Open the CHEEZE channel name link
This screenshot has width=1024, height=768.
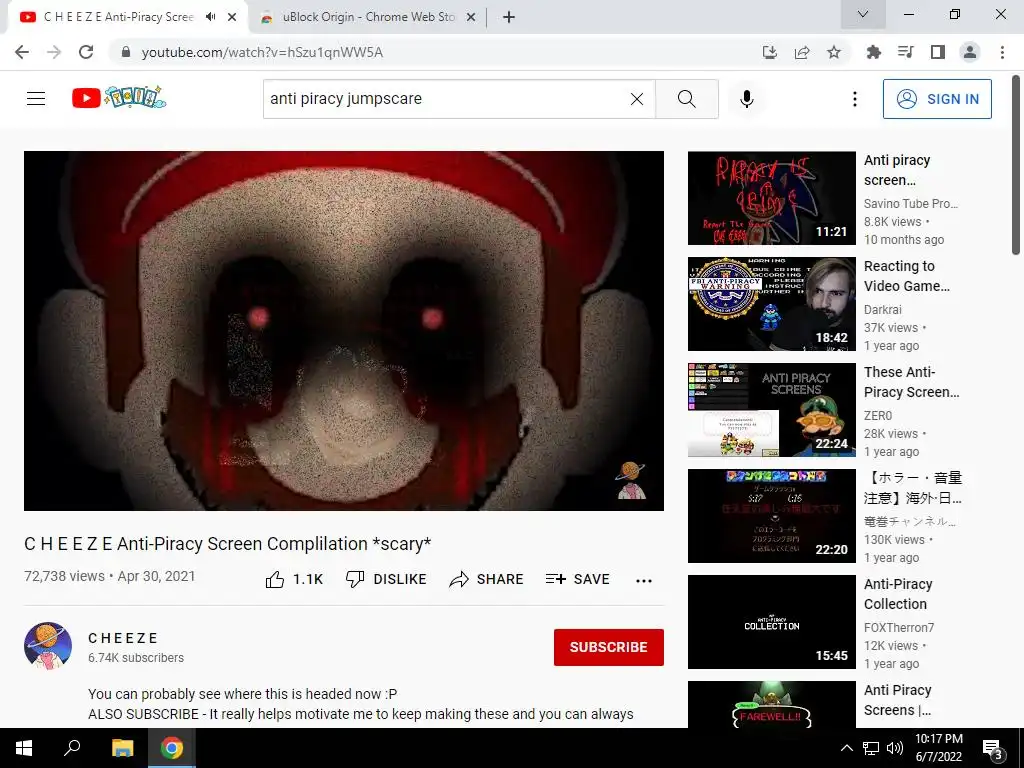tap(123, 638)
